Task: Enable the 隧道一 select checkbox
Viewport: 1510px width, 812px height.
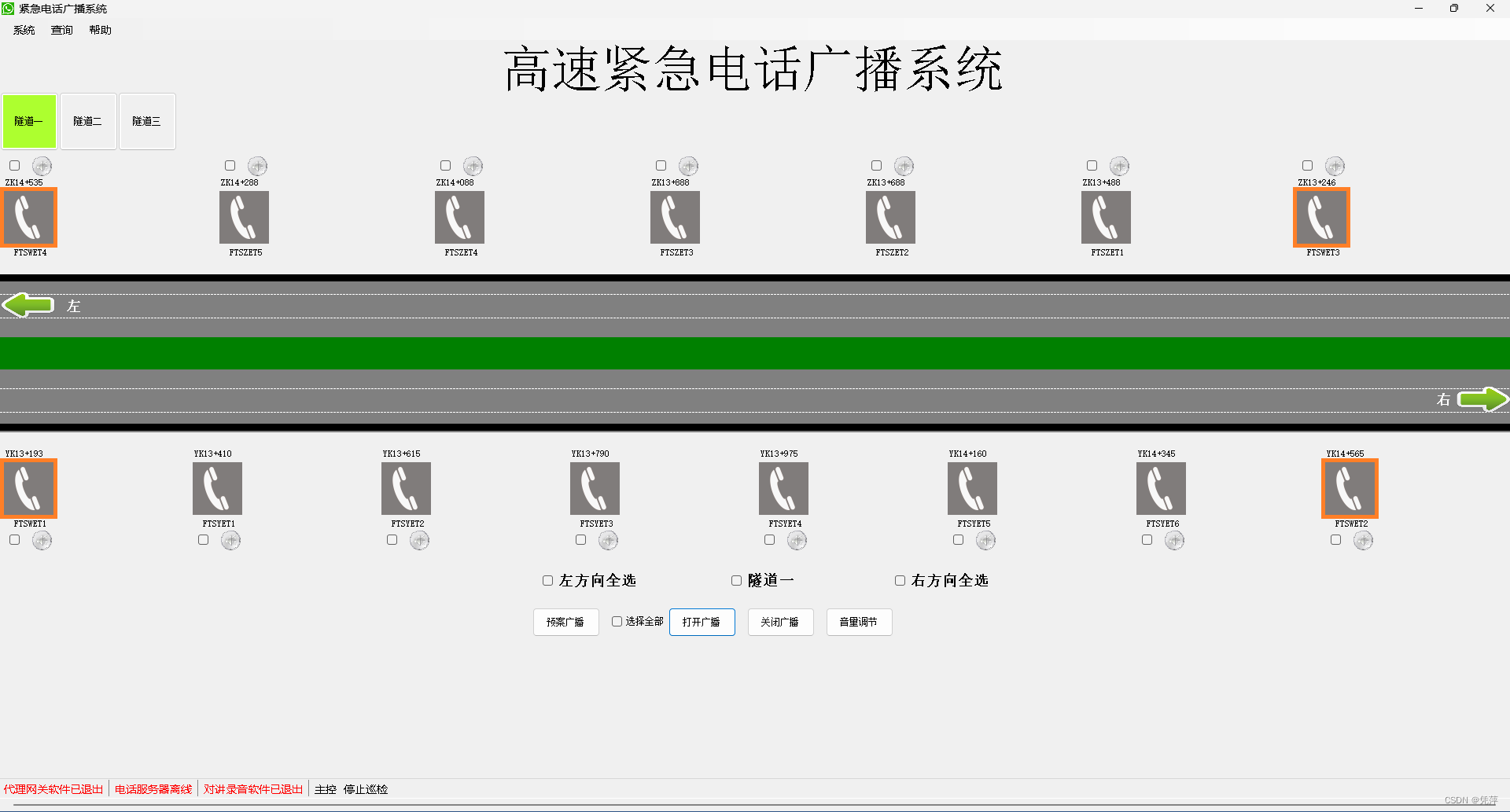Action: click(737, 581)
